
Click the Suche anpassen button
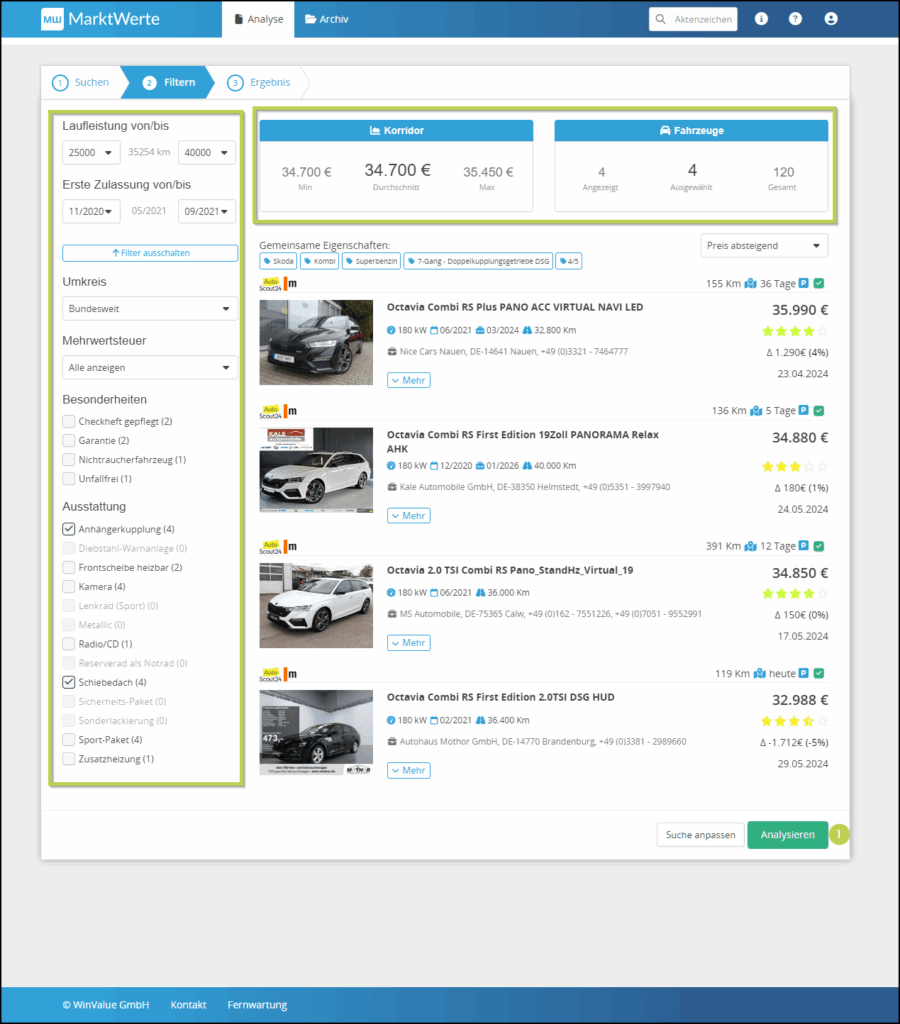point(699,835)
